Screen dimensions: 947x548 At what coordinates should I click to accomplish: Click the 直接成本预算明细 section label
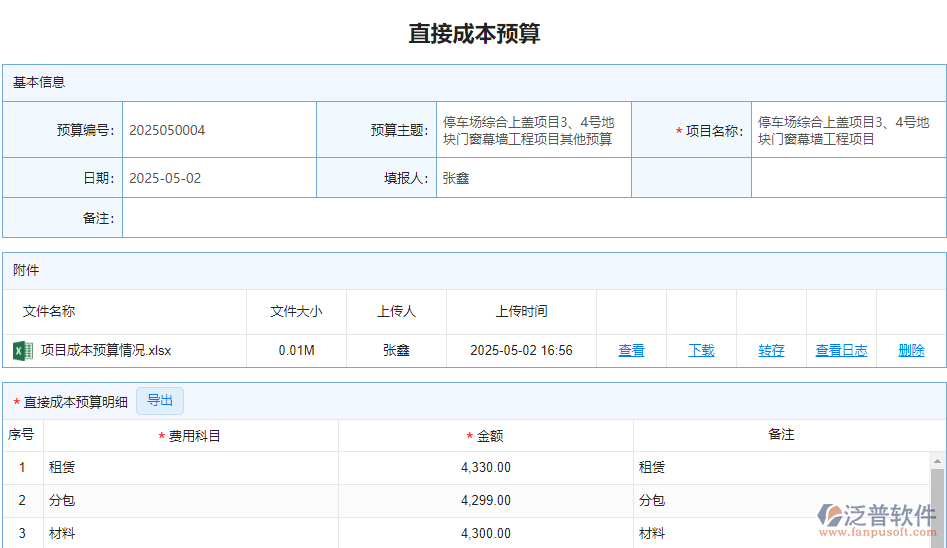(x=75, y=402)
